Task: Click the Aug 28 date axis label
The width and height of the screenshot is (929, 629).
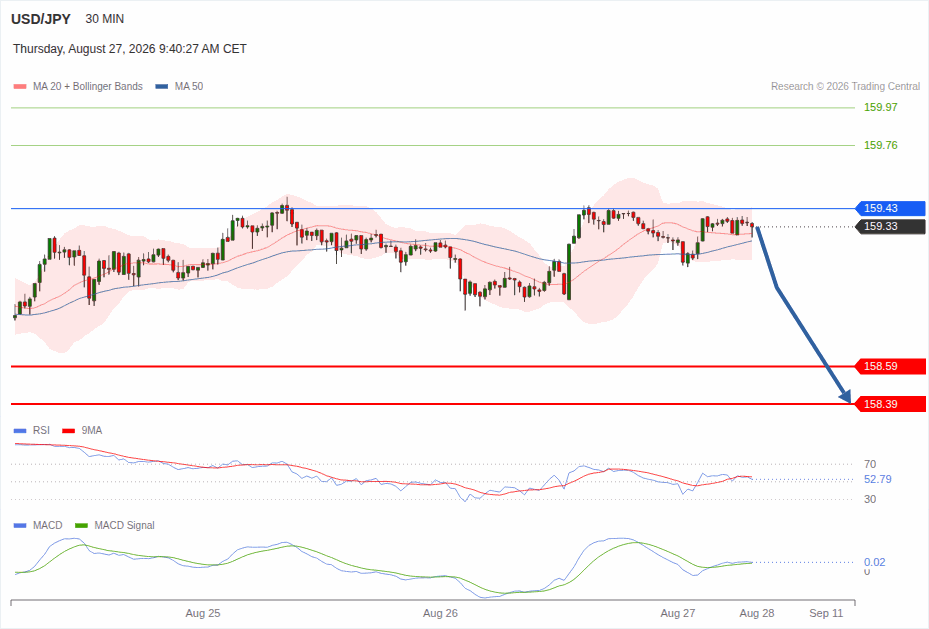Action: tap(757, 613)
